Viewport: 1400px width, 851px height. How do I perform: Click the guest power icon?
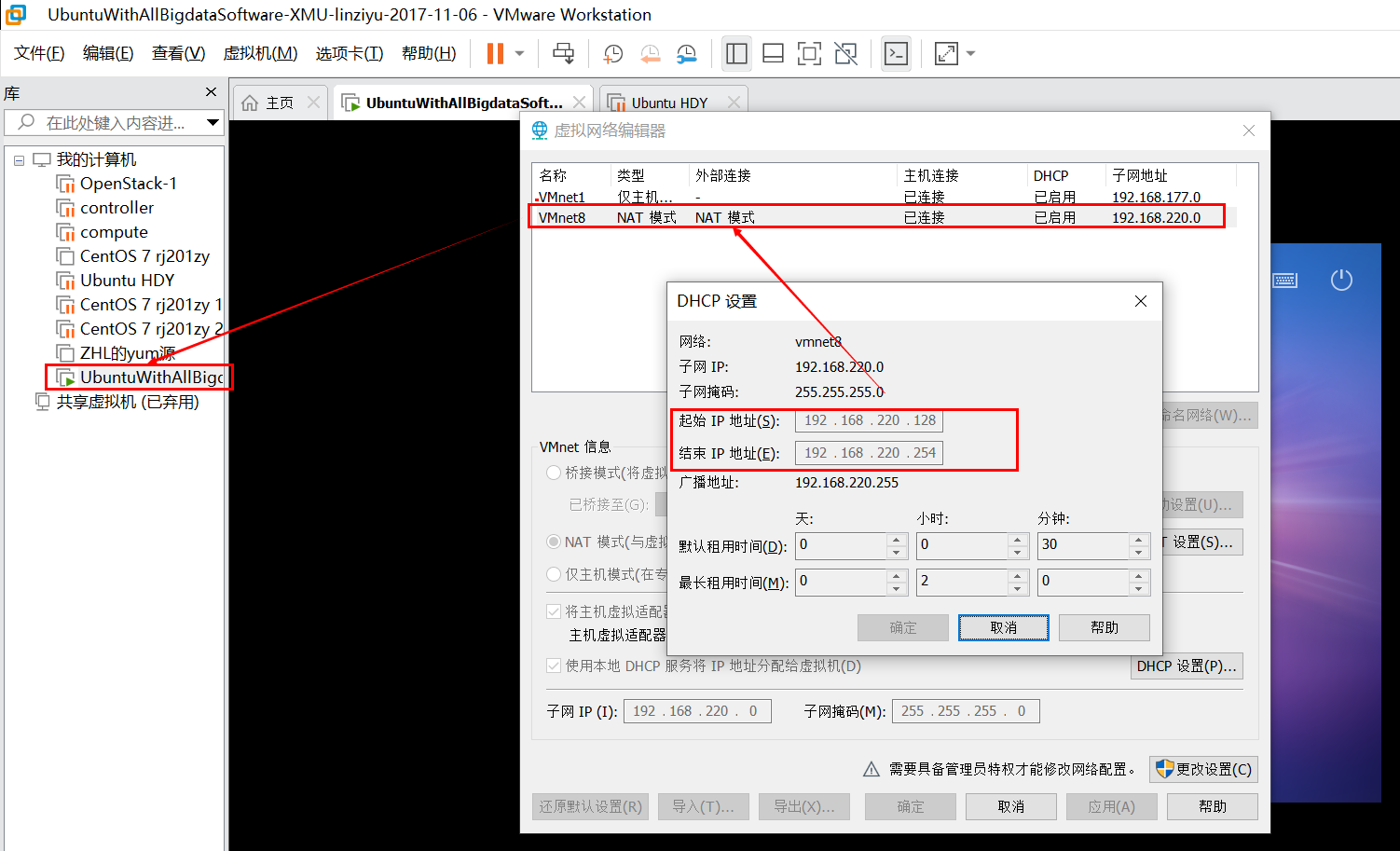(x=1341, y=280)
